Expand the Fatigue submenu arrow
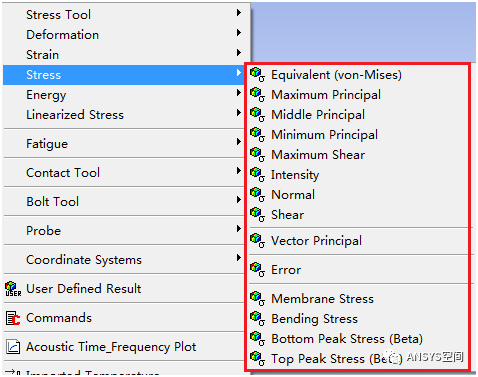Viewport: 478px width, 377px height. pos(239,142)
